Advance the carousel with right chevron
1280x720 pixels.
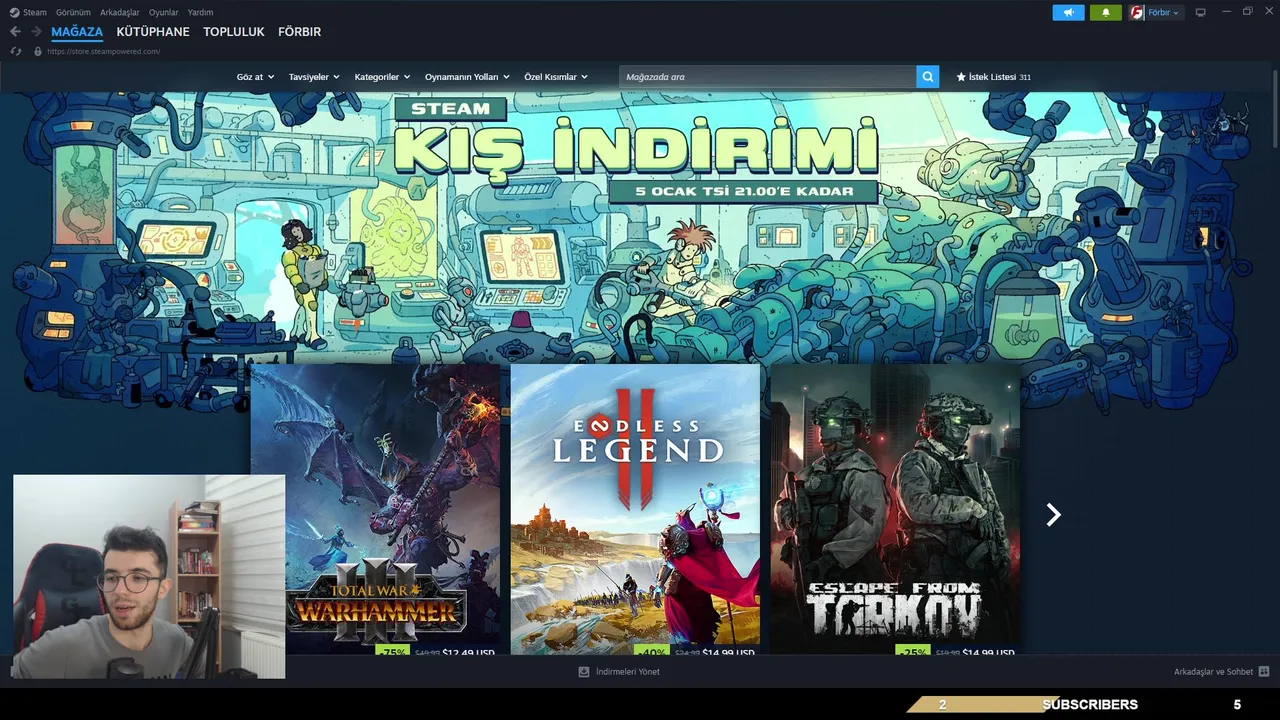click(1053, 514)
